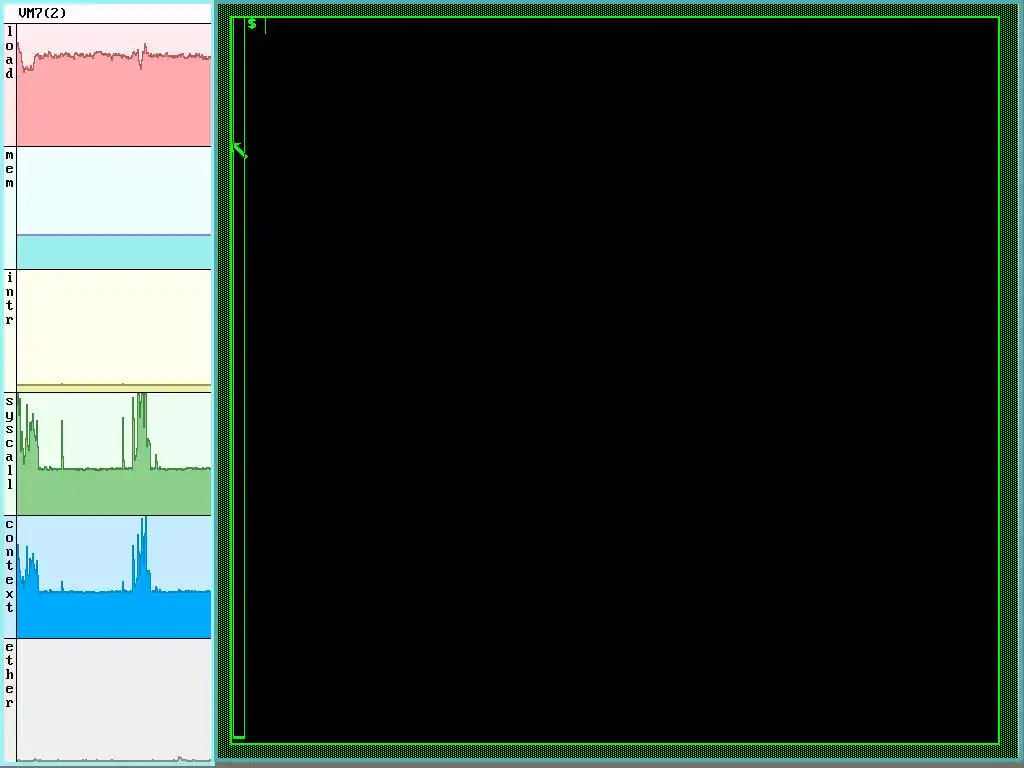This screenshot has width=1024, height=768.
Task: Select the load graph in stats
Action: click(114, 85)
